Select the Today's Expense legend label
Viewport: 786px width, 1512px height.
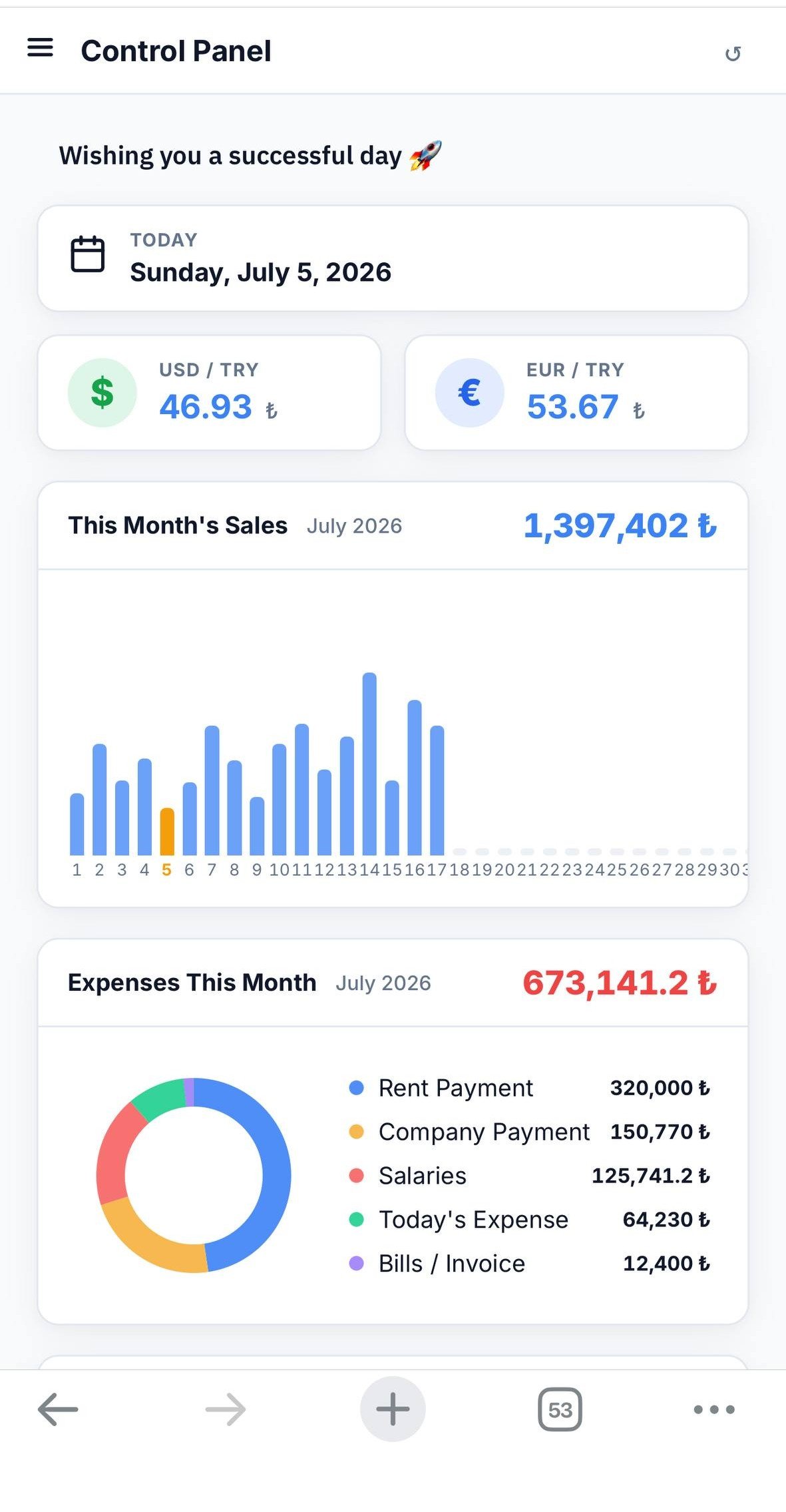point(474,1220)
